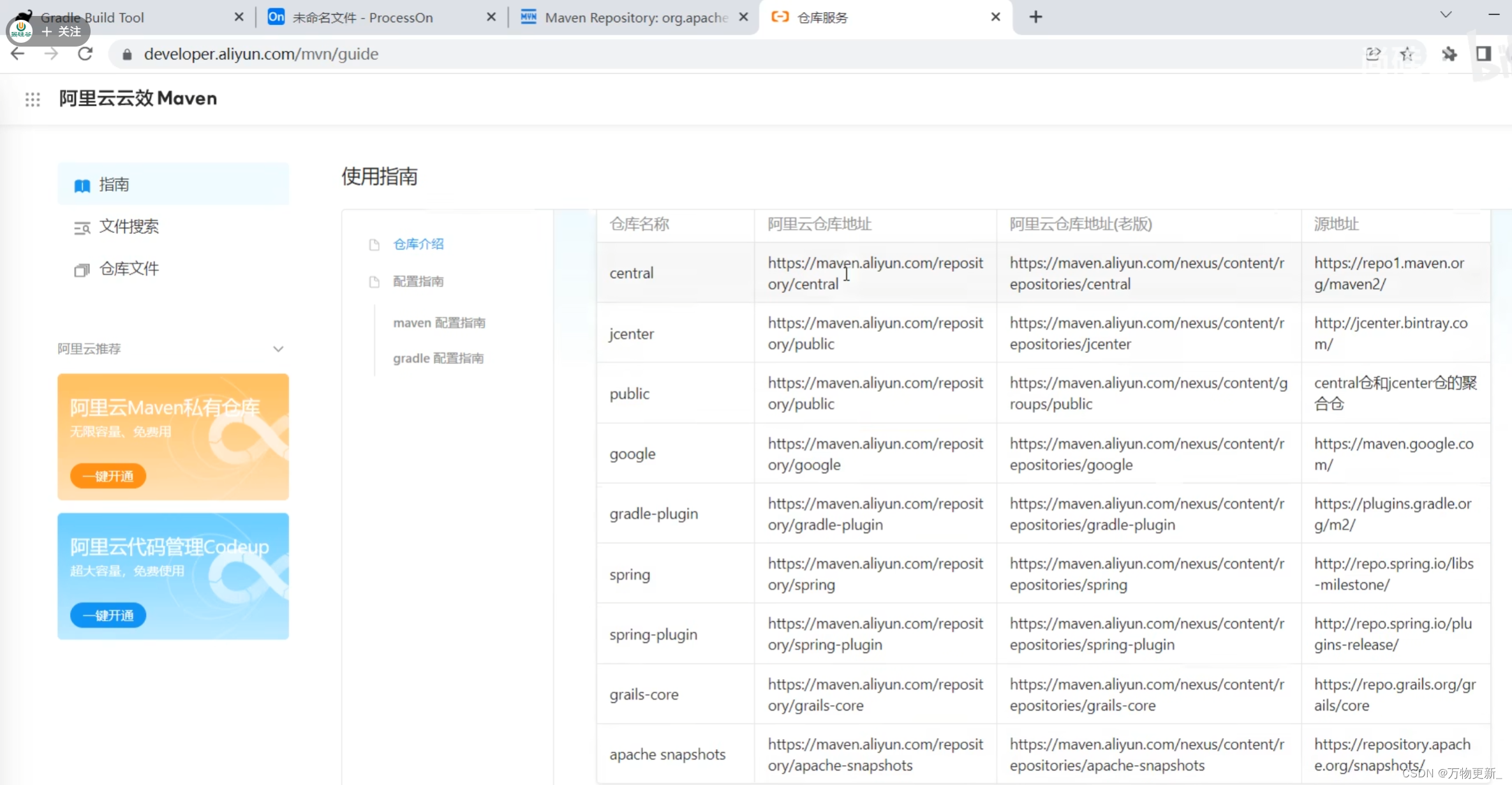This screenshot has width=1512, height=785.
Task: Click plugins.gradle.org/m2 source address
Action: click(x=1396, y=514)
